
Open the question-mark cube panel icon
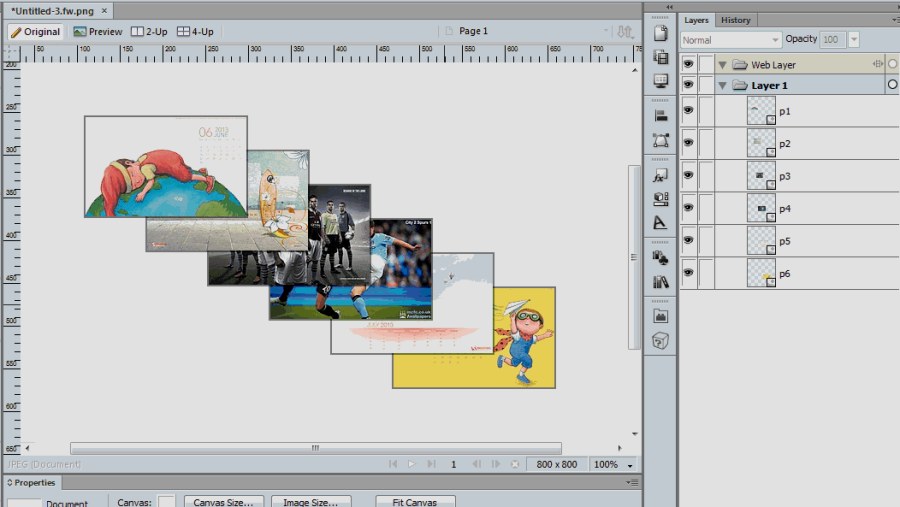[x=661, y=341]
